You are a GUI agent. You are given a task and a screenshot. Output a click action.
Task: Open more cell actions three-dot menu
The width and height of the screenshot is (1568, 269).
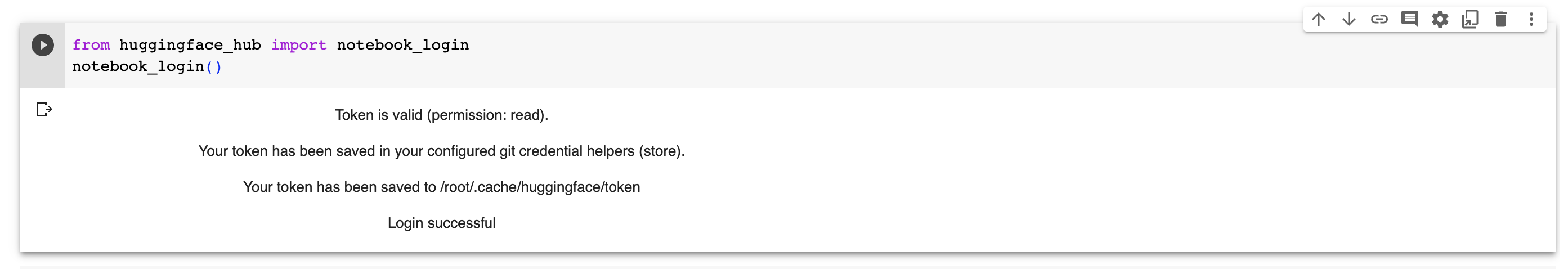[x=1531, y=20]
